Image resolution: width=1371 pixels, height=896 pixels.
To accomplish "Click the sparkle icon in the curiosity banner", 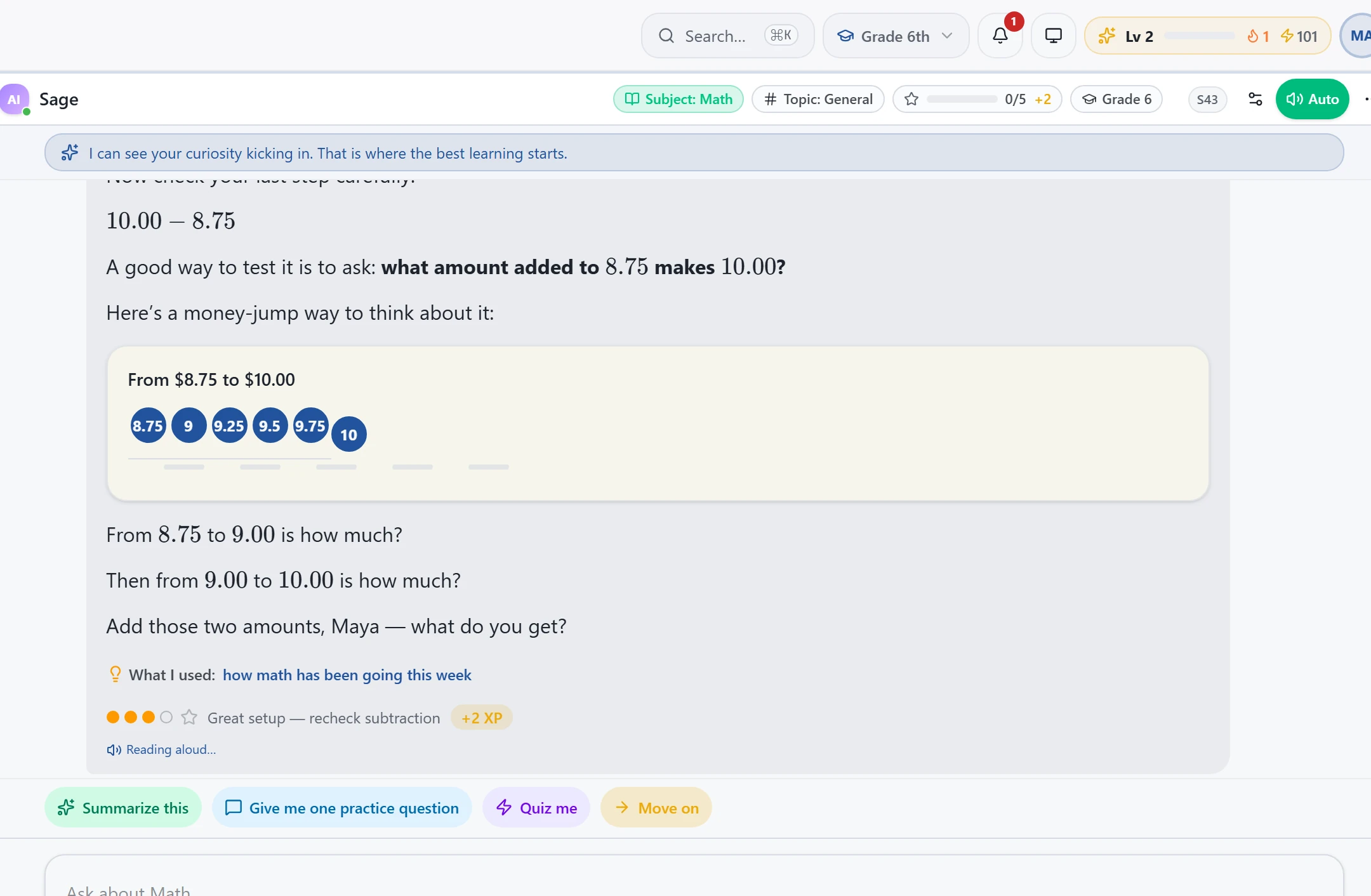I will pos(70,153).
